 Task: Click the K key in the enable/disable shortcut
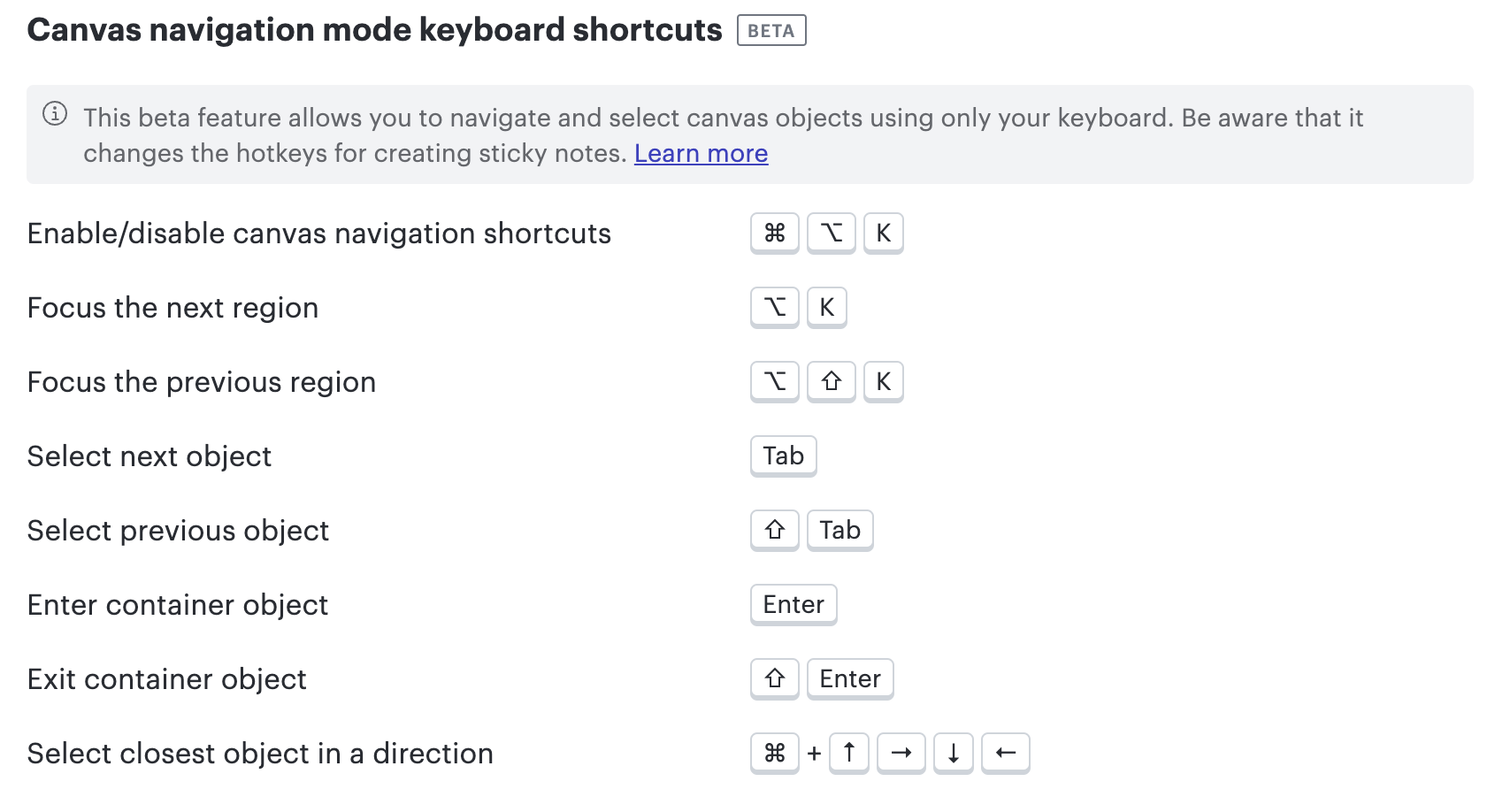883,233
